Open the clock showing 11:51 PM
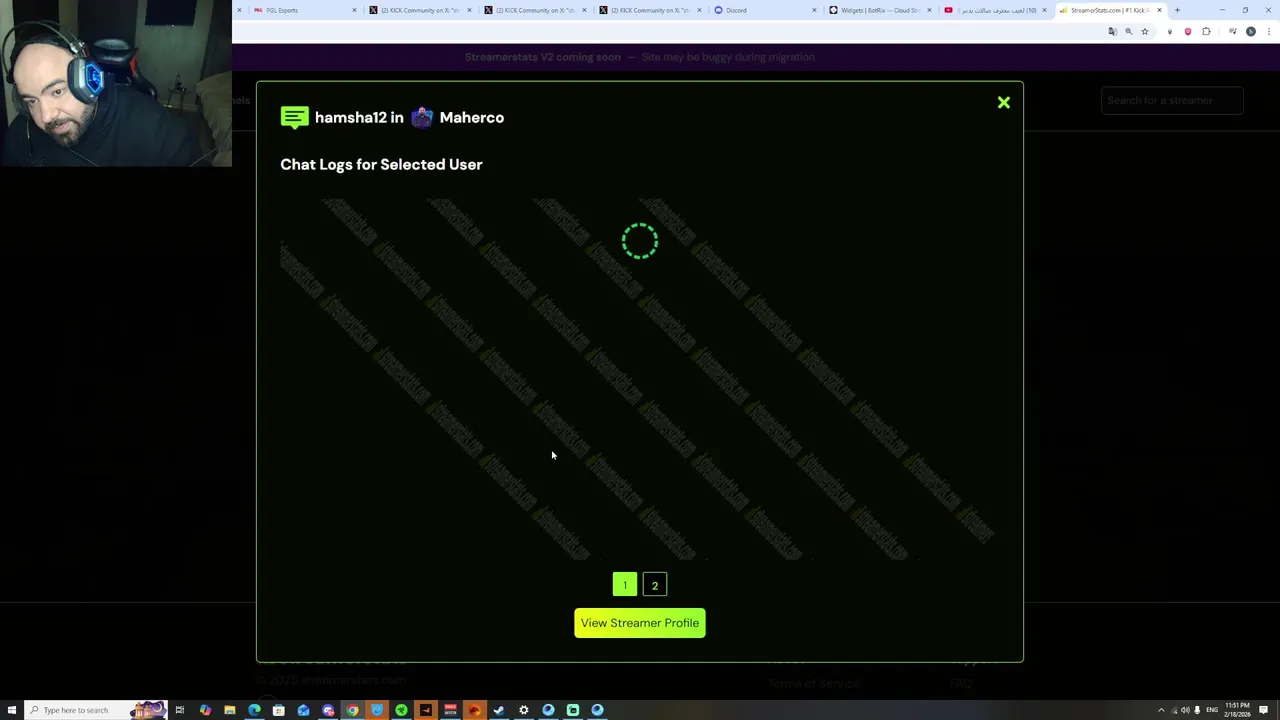 [x=1238, y=710]
